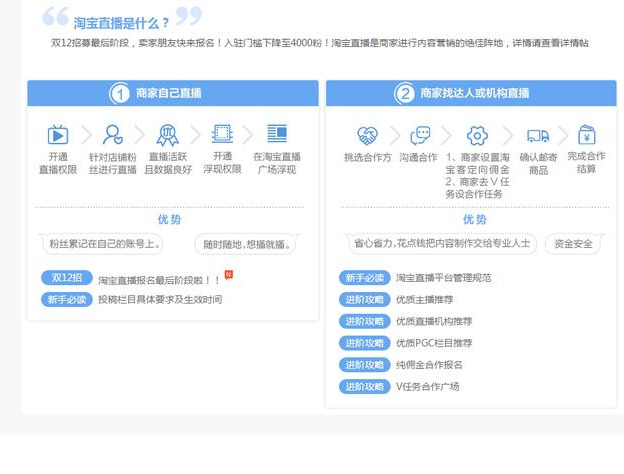Screen dimensions: 624x474
Task: Open the V任务合作广场 link
Action: (427, 386)
